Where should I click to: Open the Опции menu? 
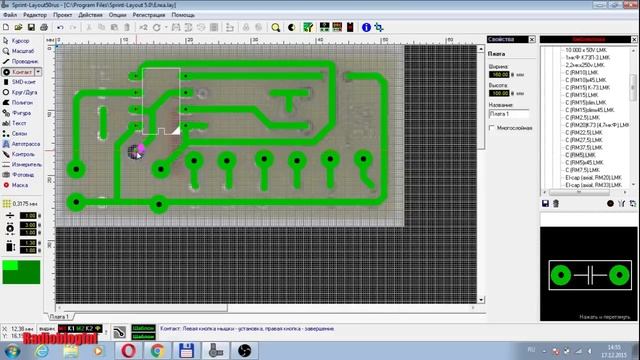[118, 15]
